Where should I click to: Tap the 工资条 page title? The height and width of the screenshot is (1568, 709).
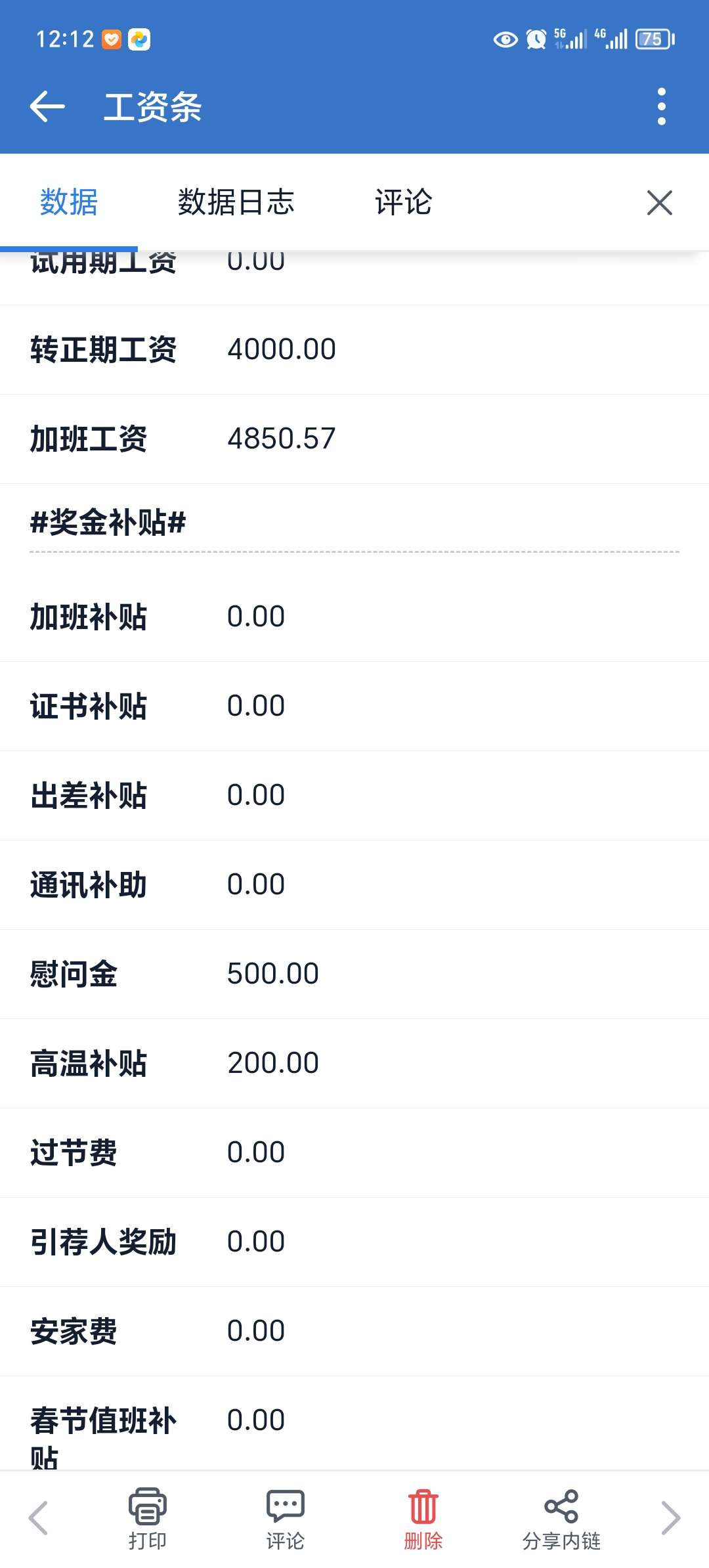(x=152, y=106)
